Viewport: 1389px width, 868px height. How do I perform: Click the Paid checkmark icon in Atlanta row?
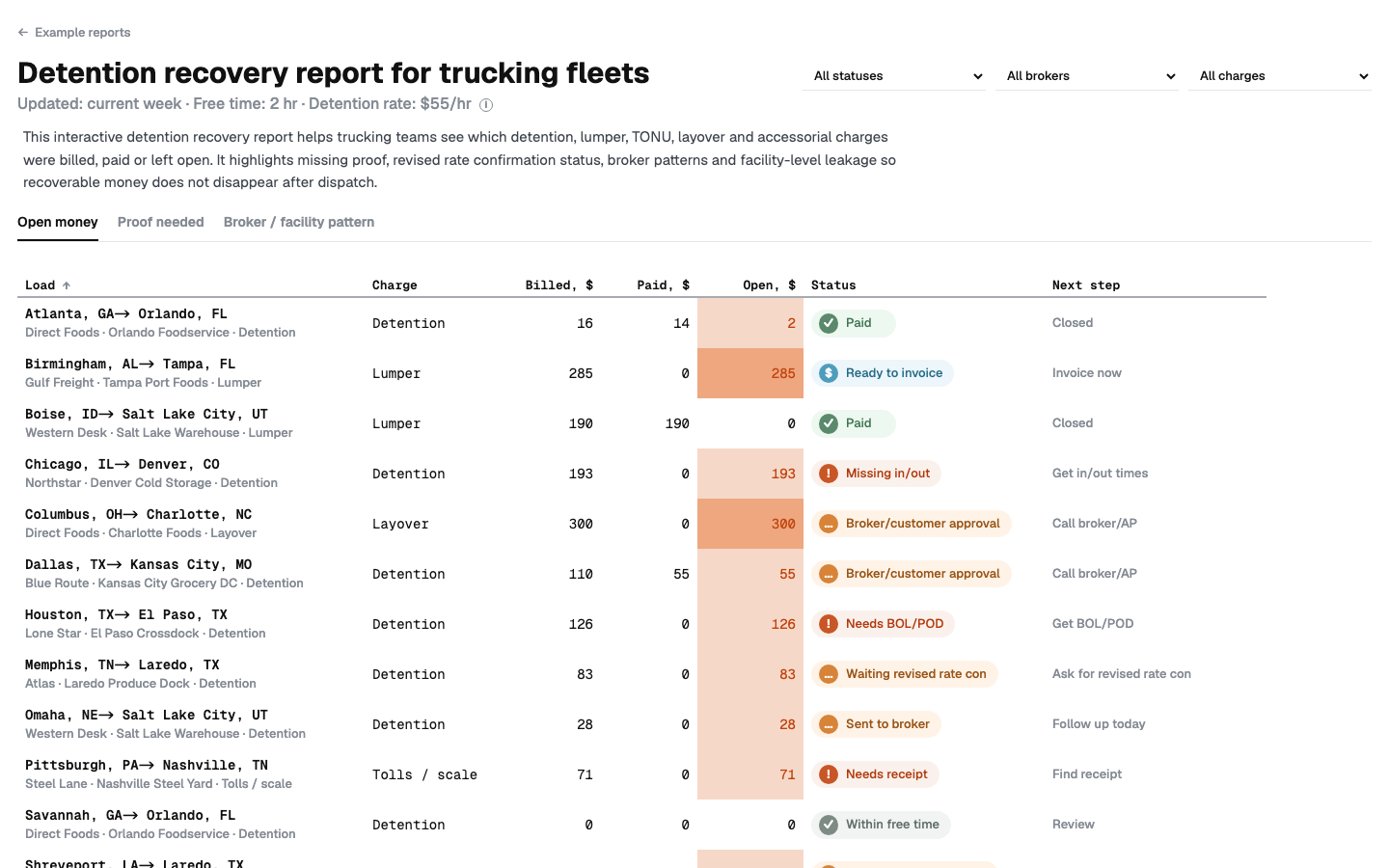coord(829,323)
